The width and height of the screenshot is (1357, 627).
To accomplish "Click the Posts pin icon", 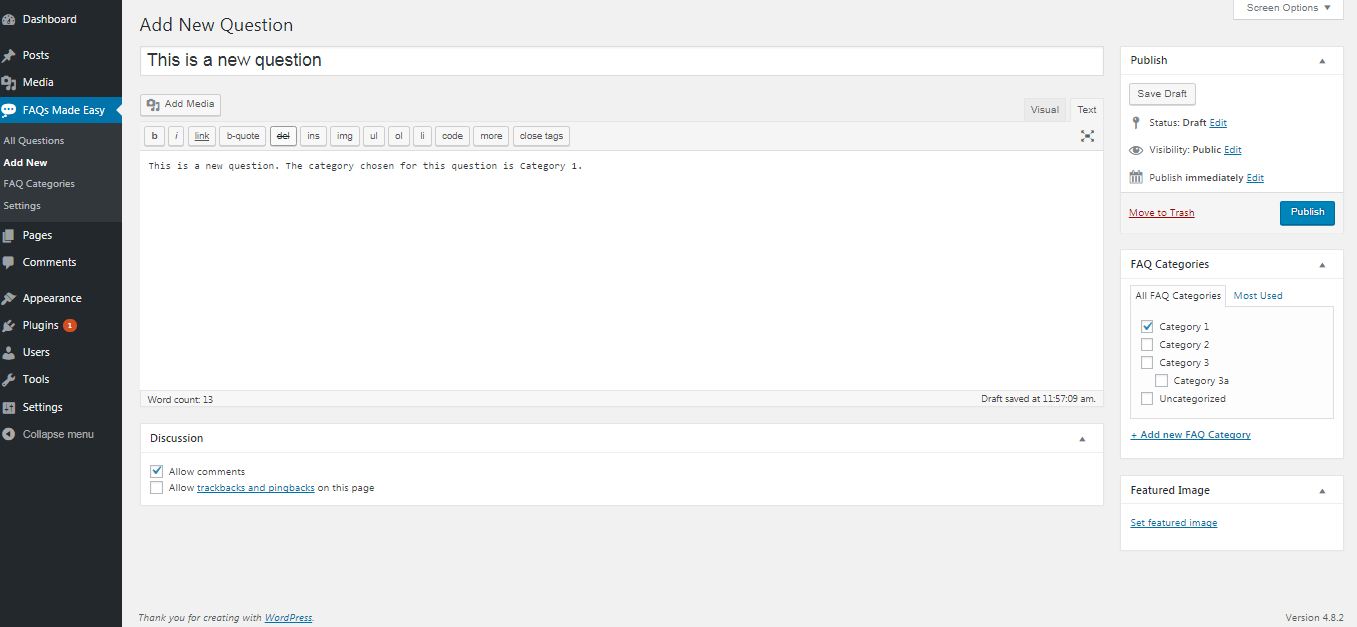I will (x=9, y=55).
